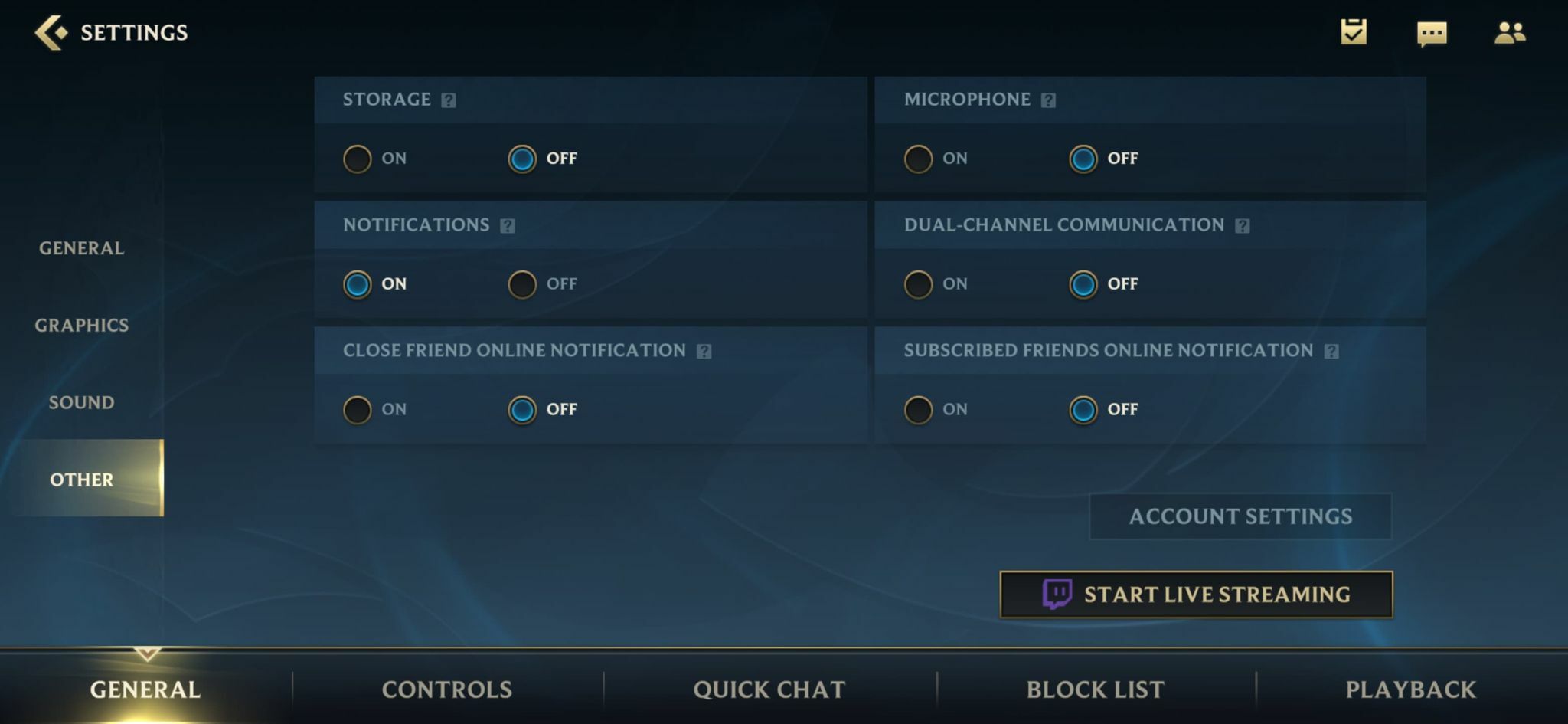
Task: Open the friends list icon
Action: point(1510,33)
